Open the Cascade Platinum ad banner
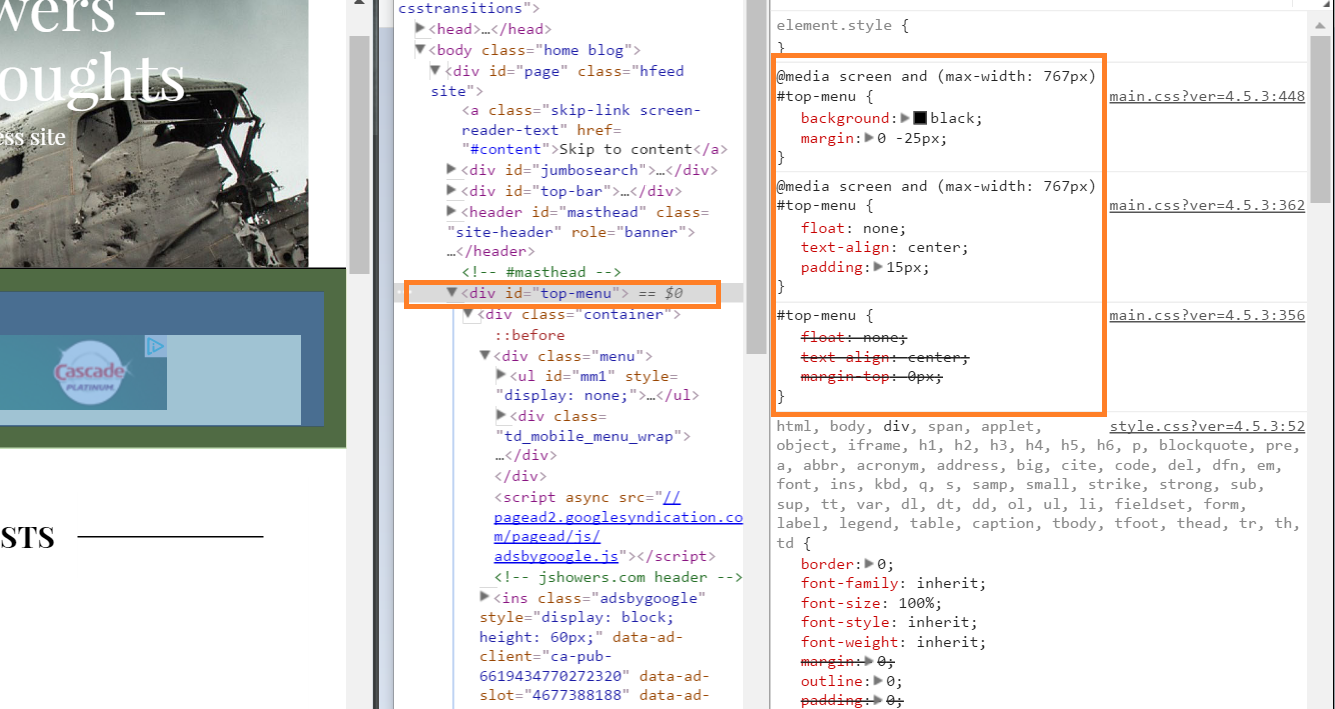The image size is (1335, 709). (x=83, y=373)
